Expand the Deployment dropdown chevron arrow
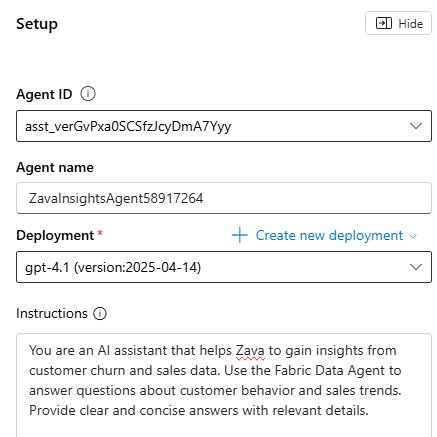This screenshot has width=437, height=437. (416, 267)
